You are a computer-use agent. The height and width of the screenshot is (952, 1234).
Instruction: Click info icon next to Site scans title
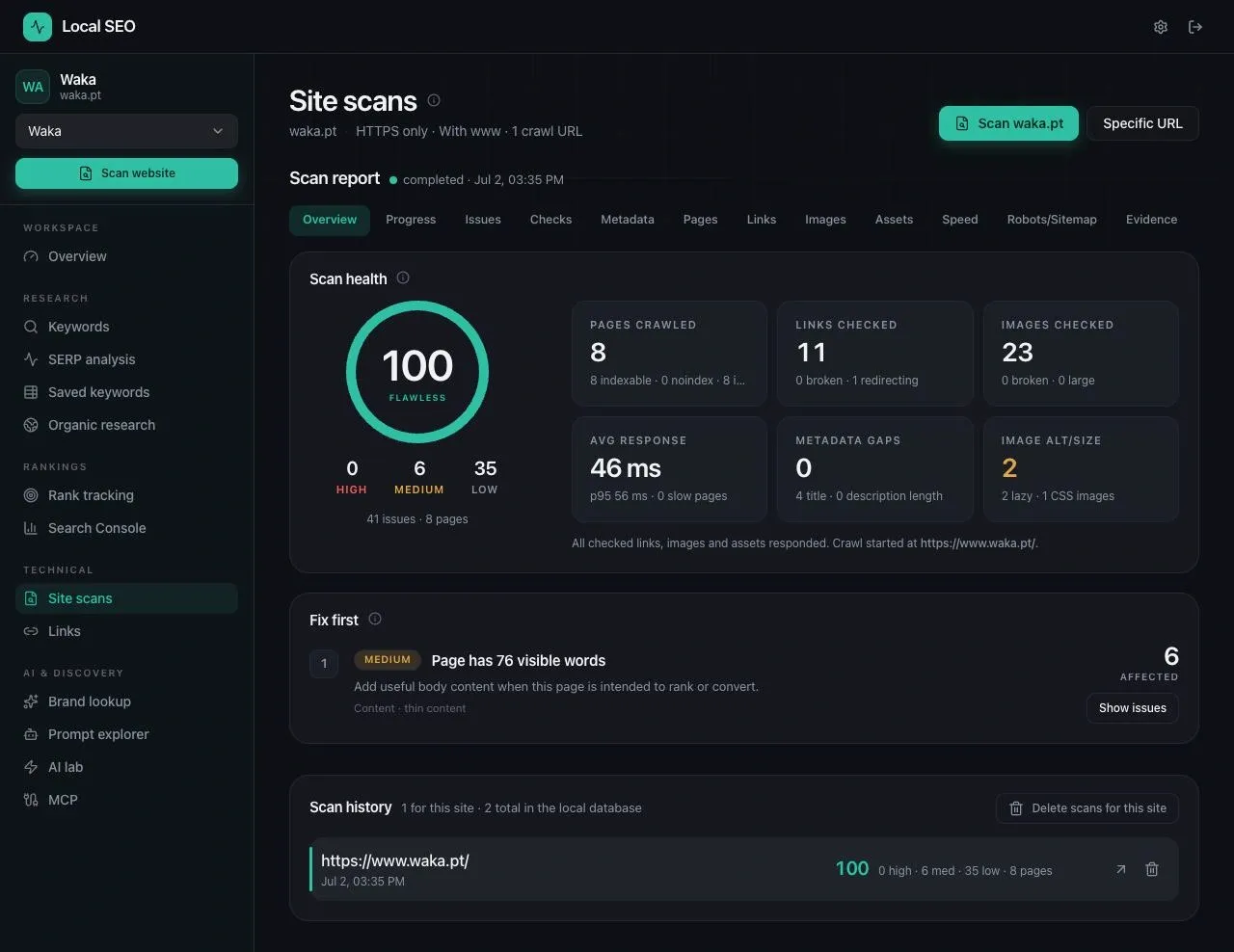coord(434,100)
